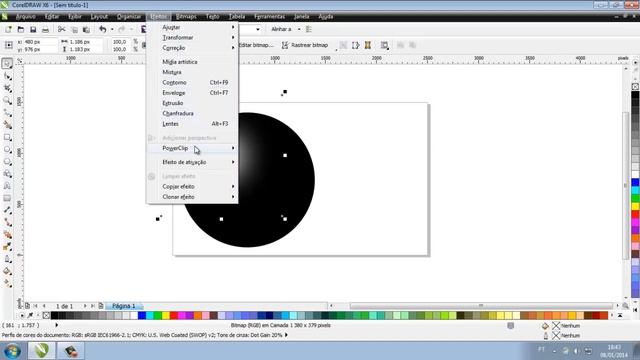Click the volume icon in system tray

pyautogui.click(x=576, y=351)
